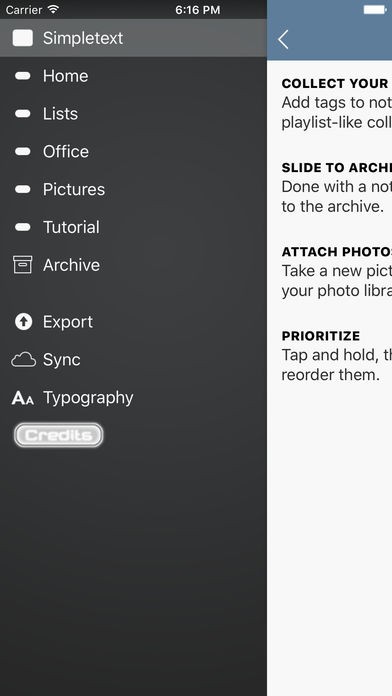Viewport: 392px width, 696px height.
Task: Open the Lists tag
Action: tap(133, 114)
